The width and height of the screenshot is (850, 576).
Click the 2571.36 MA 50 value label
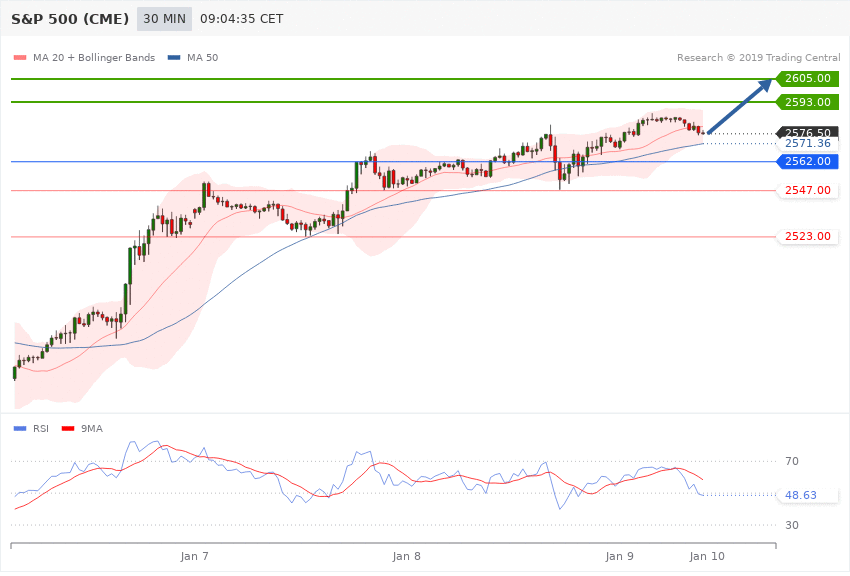pyautogui.click(x=808, y=144)
